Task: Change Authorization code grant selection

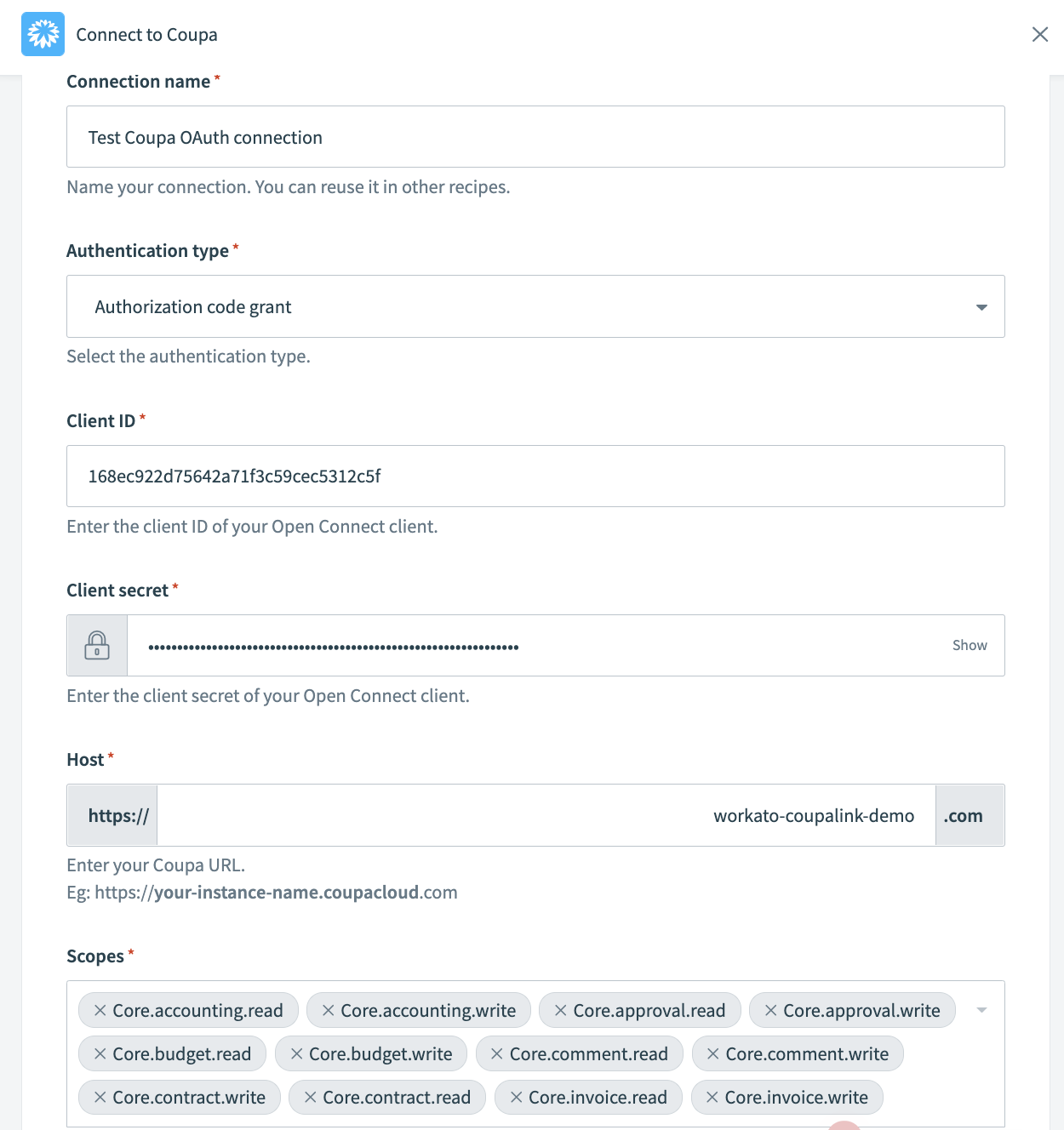Action: 535,306
